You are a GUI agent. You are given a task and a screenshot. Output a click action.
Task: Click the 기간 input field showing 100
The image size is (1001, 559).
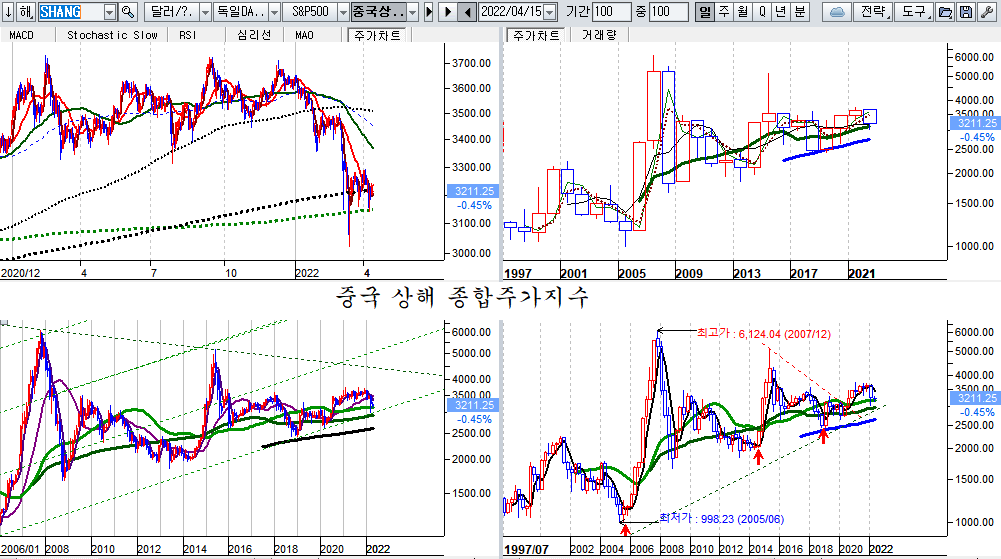(611, 12)
